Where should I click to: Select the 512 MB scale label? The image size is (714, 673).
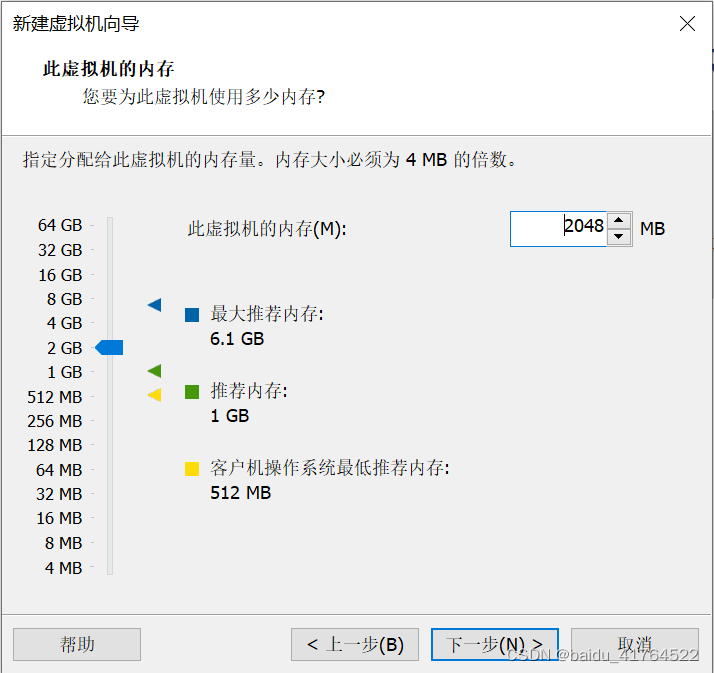tap(55, 398)
